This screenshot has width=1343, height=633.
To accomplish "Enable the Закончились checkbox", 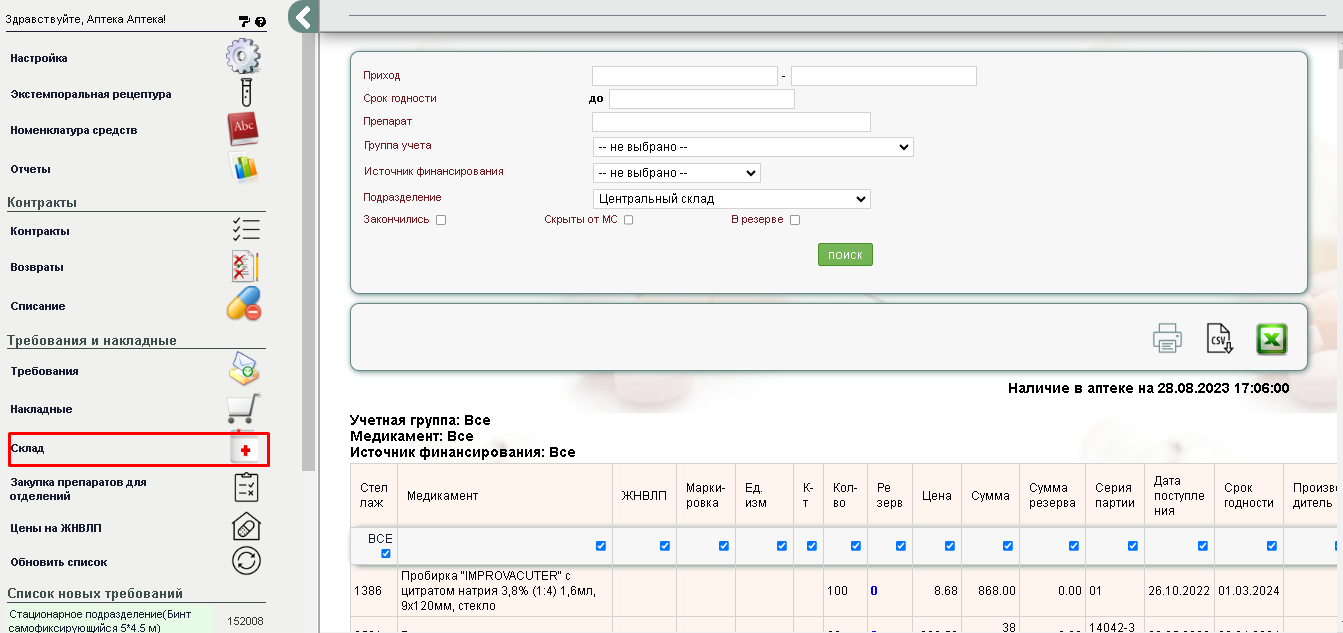I will tap(441, 220).
